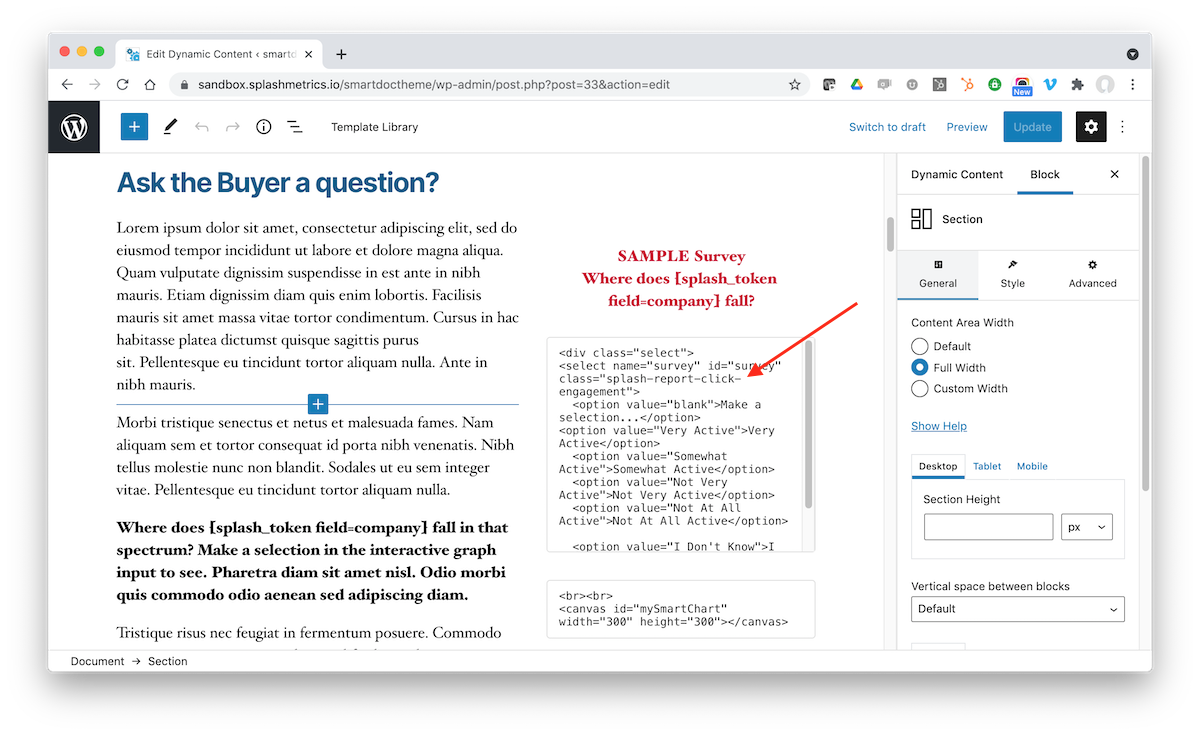Click the Section Height input field
Image resolution: width=1200 pixels, height=735 pixels.
coord(988,527)
